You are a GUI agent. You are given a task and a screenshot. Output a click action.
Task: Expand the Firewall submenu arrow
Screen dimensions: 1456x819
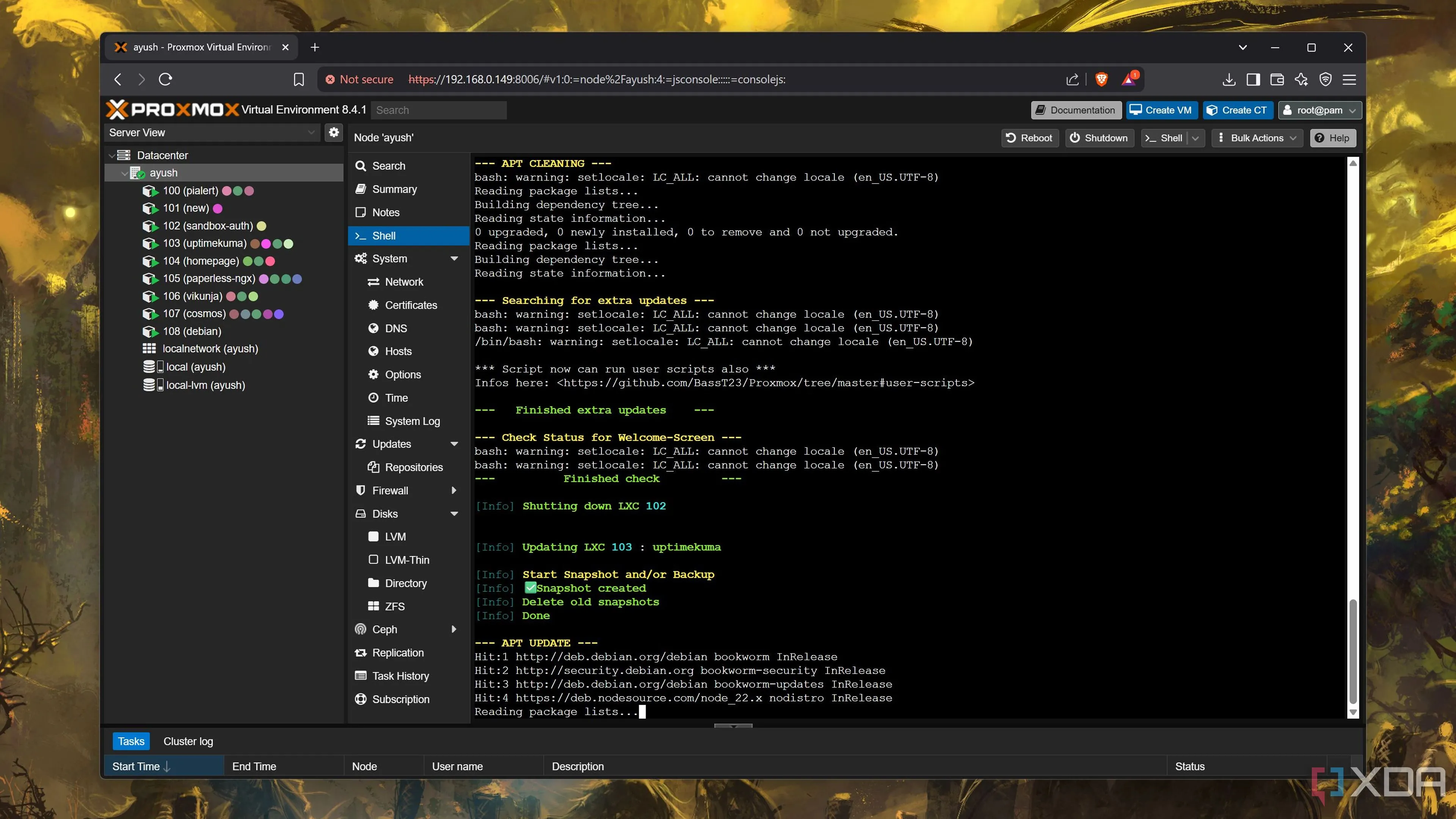pos(454,491)
